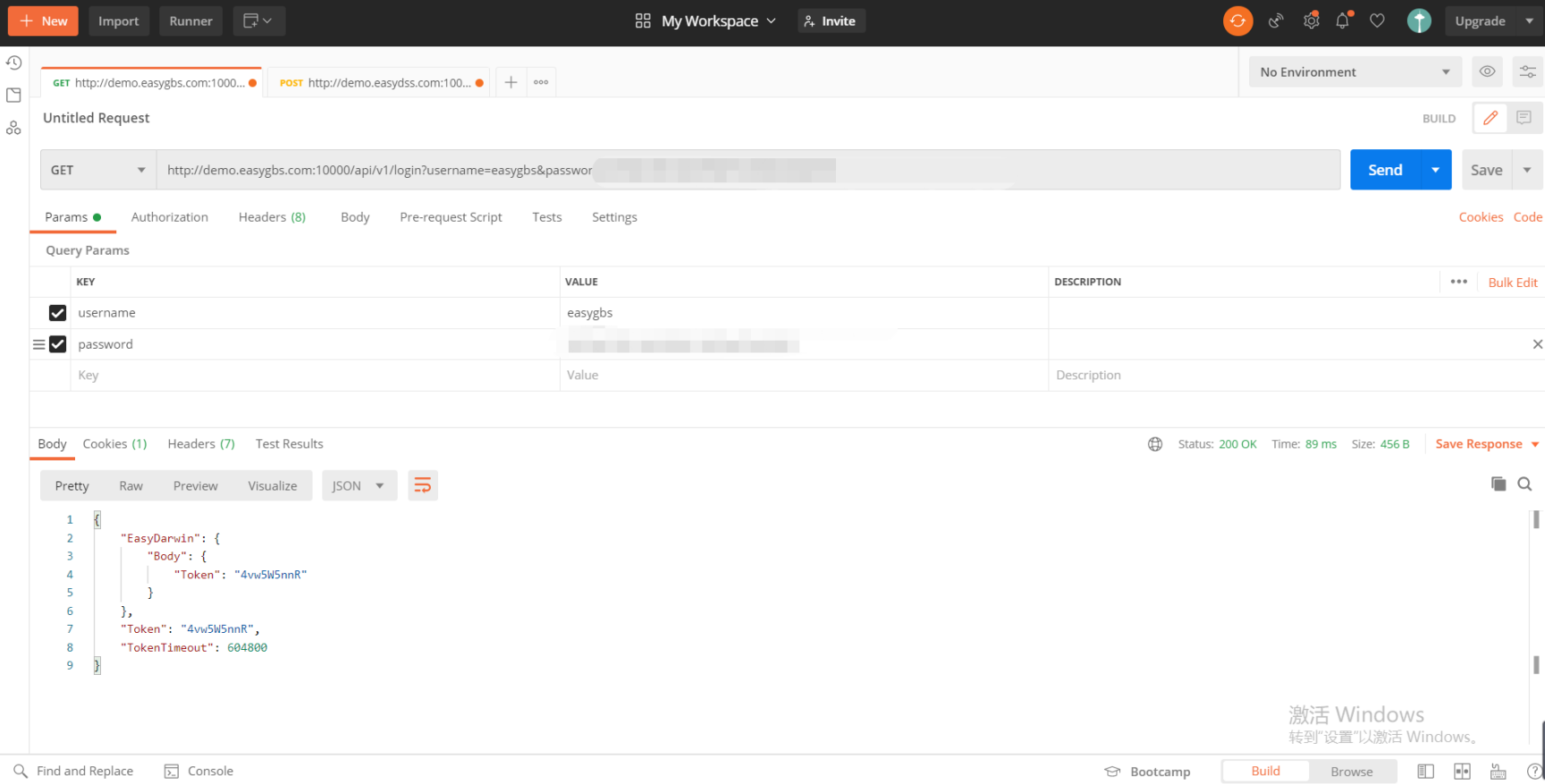This screenshot has width=1545, height=784.
Task: Open manage environments sliders icon
Action: click(1527, 72)
